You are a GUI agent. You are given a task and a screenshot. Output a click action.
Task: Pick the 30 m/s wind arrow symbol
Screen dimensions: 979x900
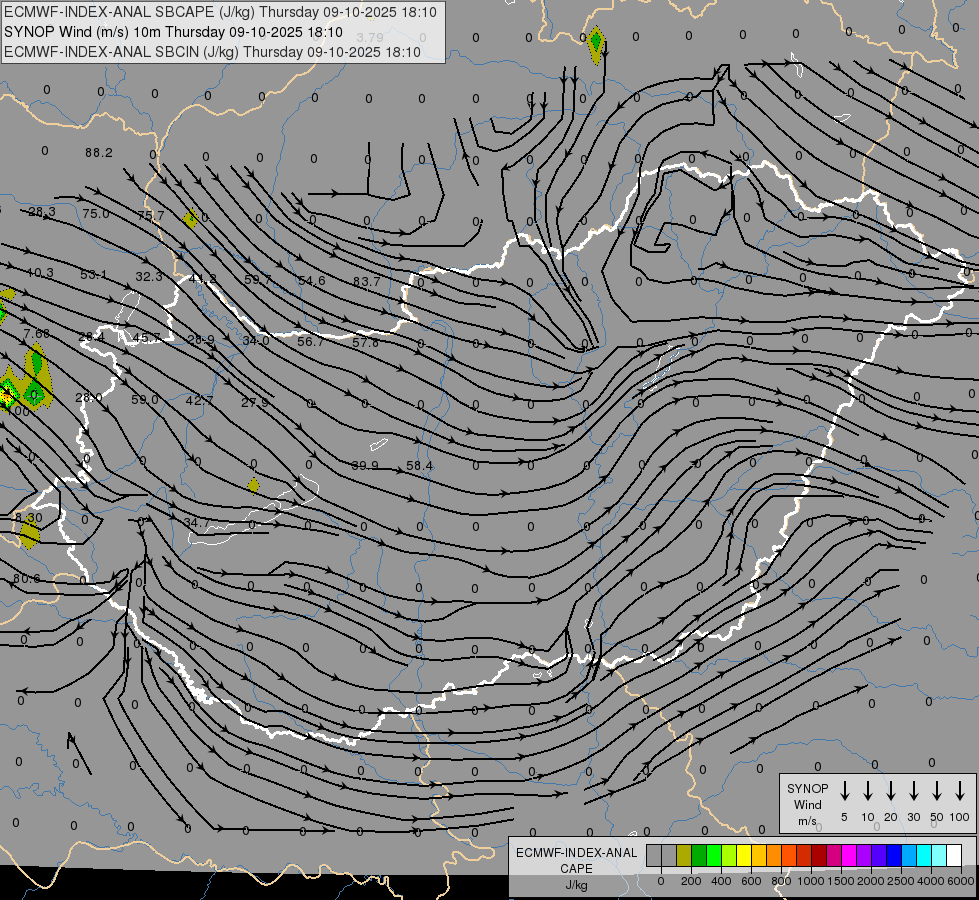tap(914, 791)
